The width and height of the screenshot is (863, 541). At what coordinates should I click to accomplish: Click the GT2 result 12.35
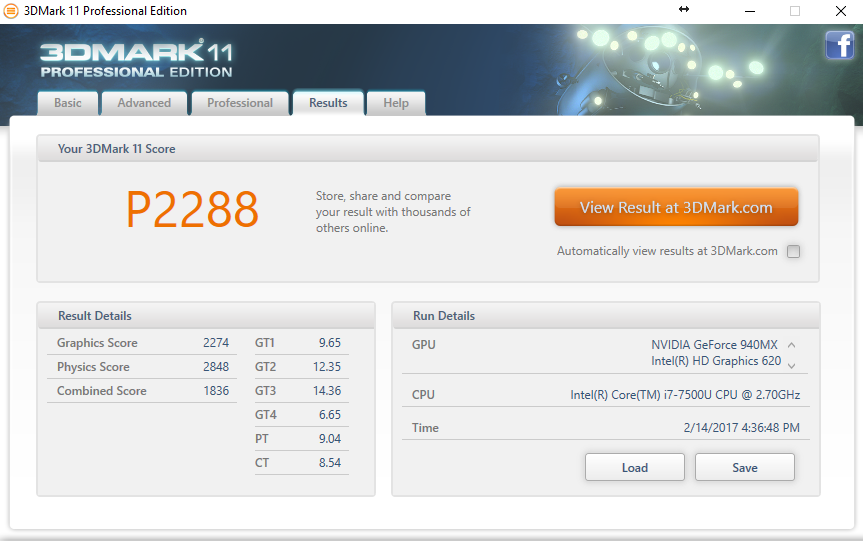pyautogui.click(x=327, y=367)
